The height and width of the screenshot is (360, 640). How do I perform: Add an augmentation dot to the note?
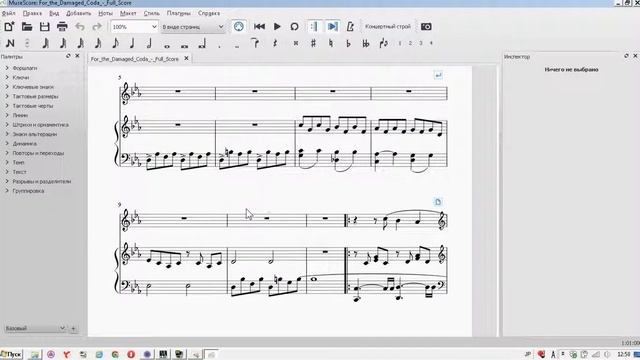pos(219,46)
